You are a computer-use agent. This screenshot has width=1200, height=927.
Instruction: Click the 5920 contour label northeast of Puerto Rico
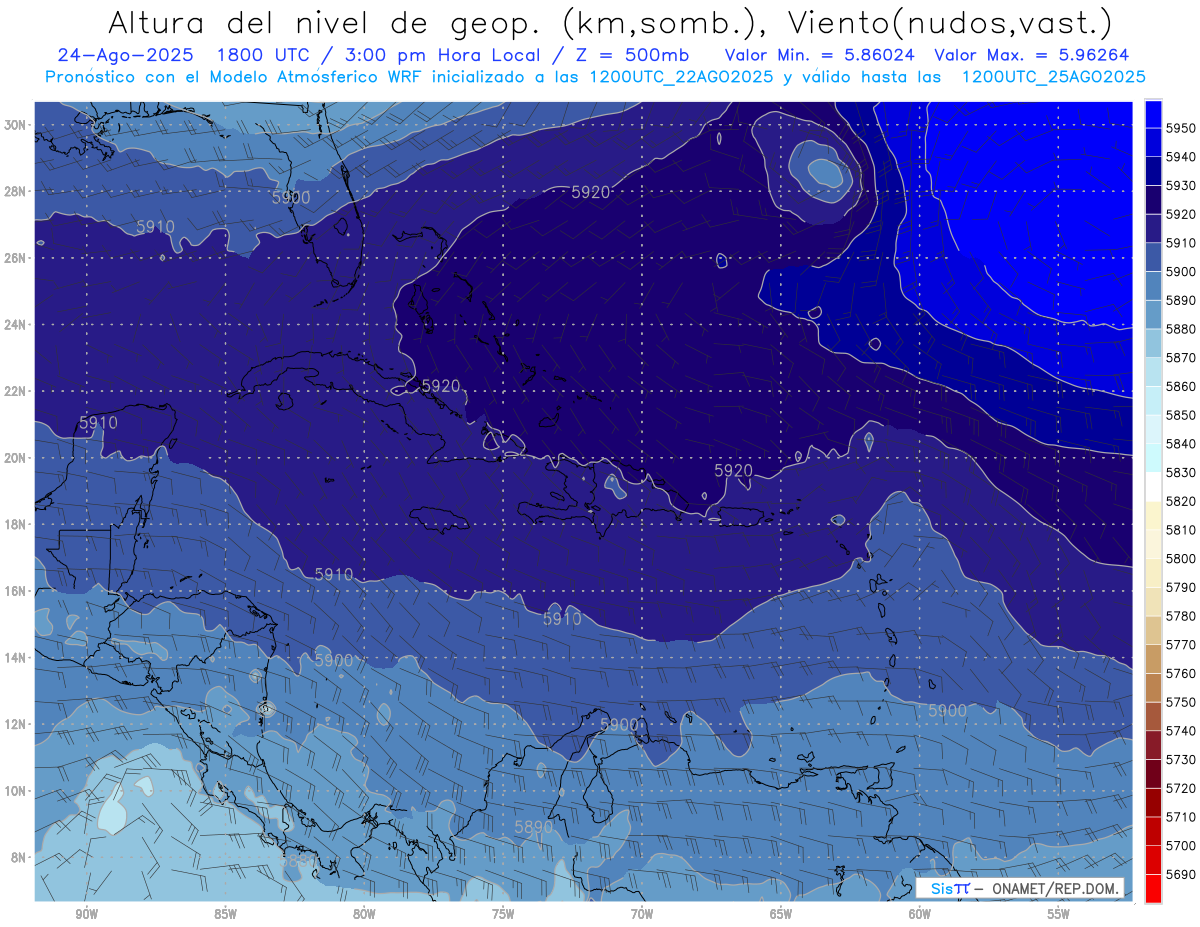(x=733, y=470)
